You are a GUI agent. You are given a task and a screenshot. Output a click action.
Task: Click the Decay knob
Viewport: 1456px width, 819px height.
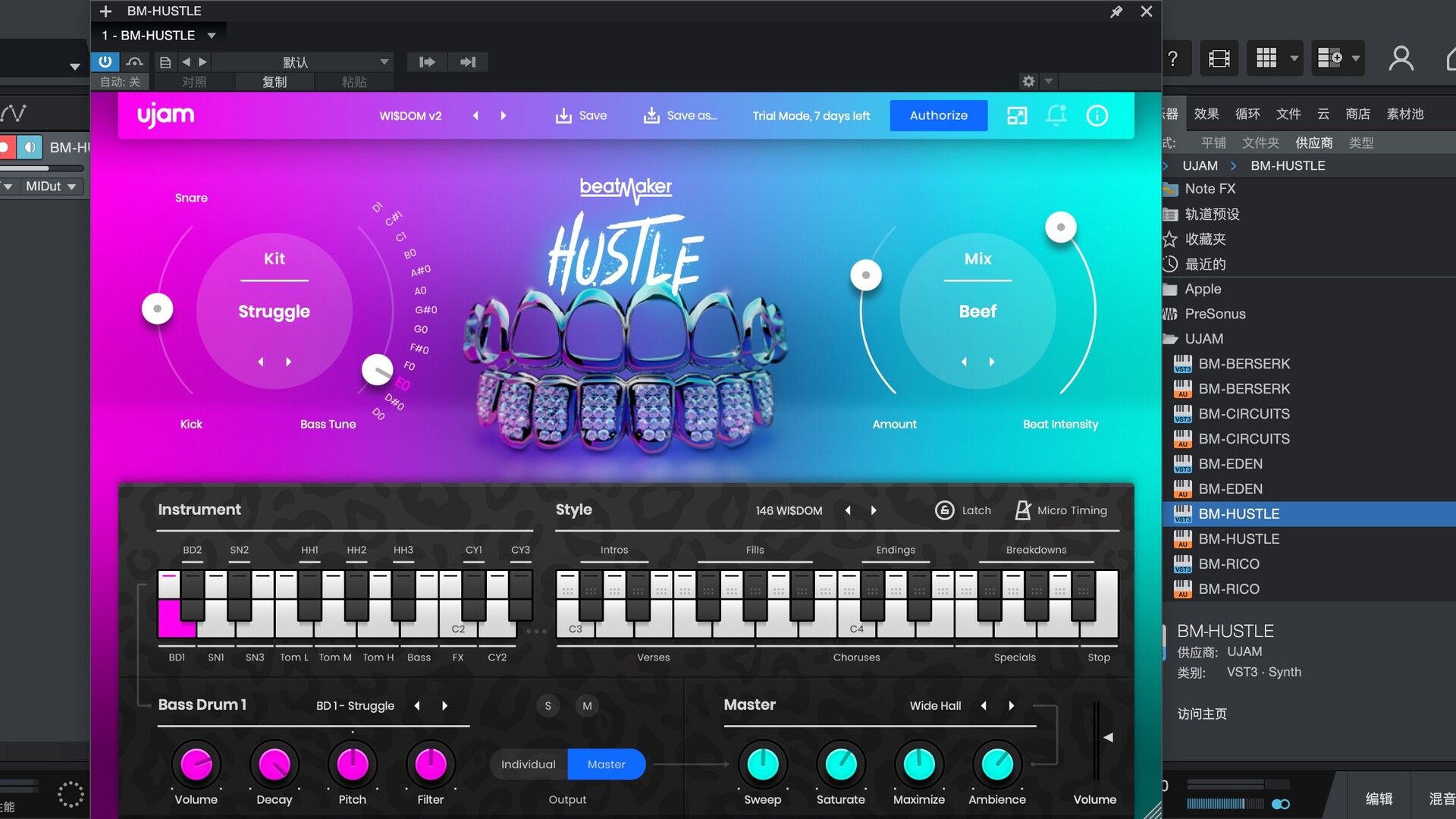tap(275, 764)
